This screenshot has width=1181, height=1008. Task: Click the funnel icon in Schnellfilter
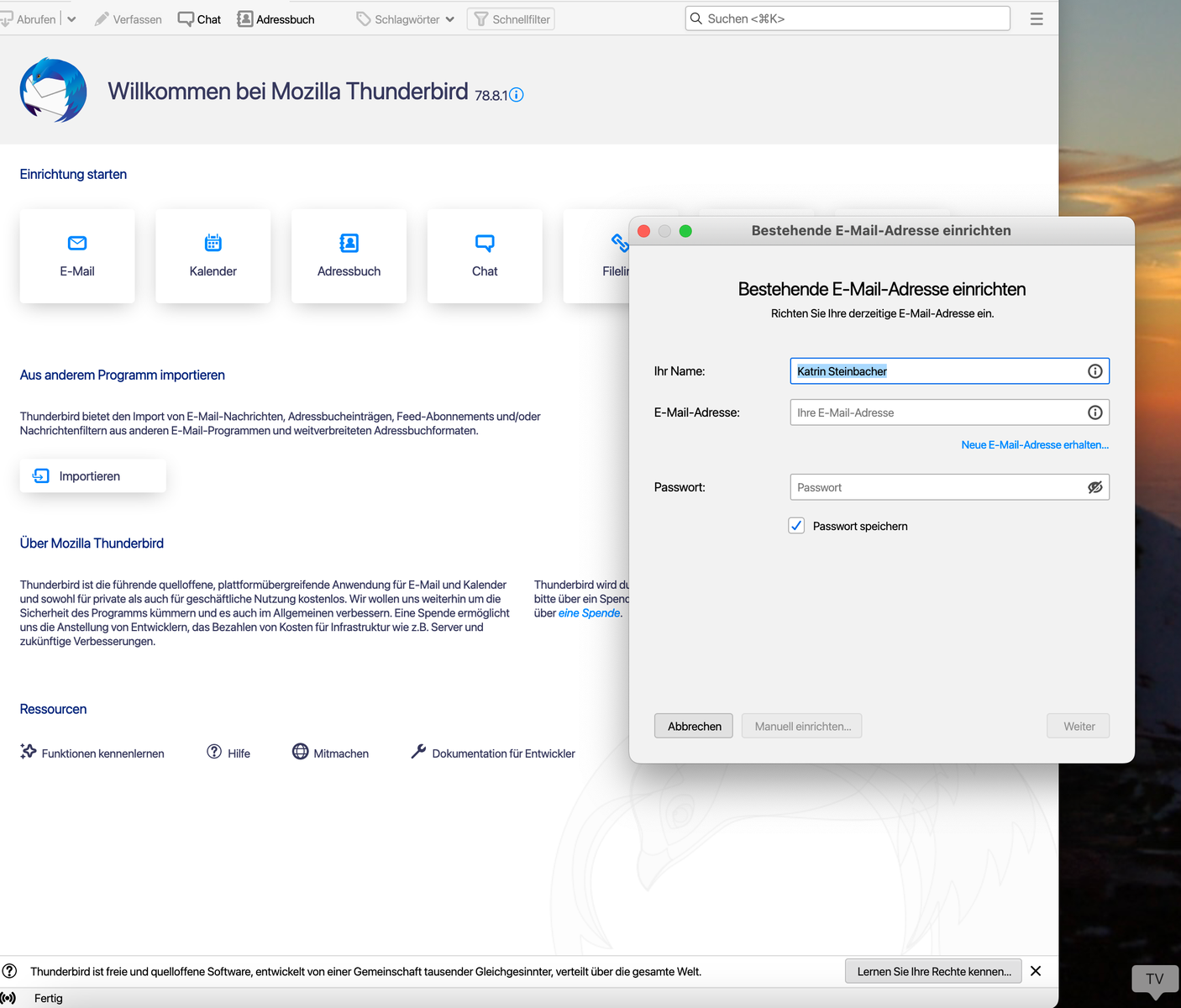(x=481, y=18)
